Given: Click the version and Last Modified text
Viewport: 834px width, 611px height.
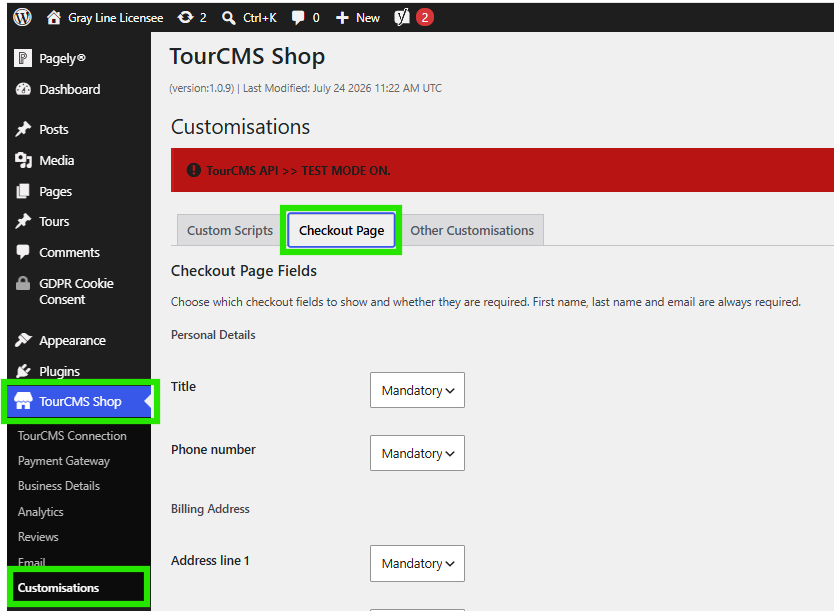Looking at the screenshot, I should [x=305, y=88].
